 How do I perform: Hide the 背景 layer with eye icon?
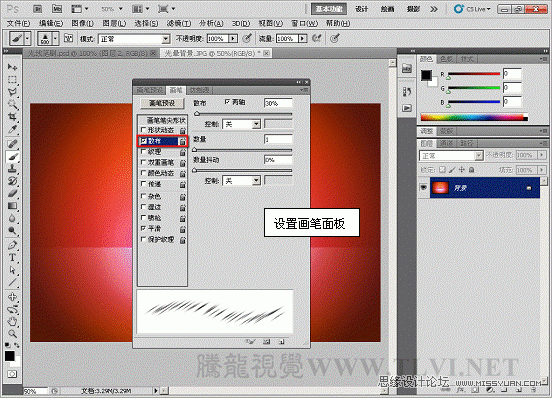point(424,187)
